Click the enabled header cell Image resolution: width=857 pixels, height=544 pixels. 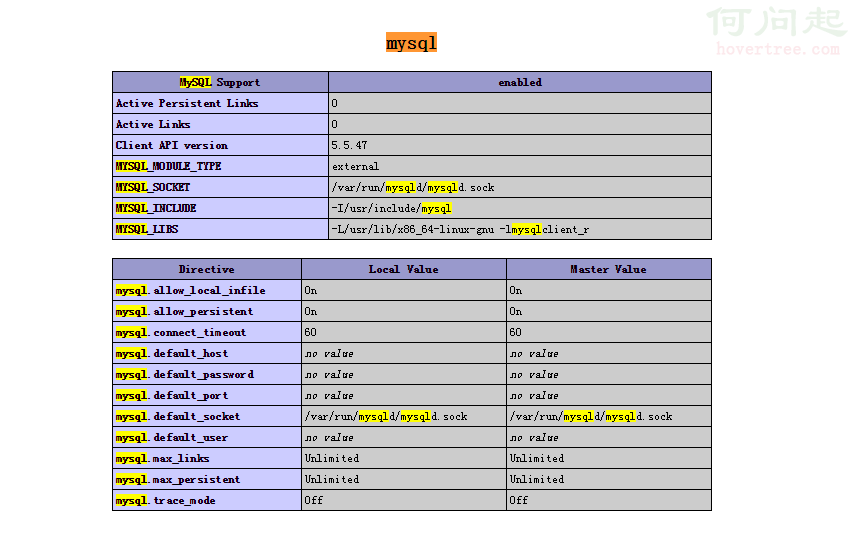520,82
